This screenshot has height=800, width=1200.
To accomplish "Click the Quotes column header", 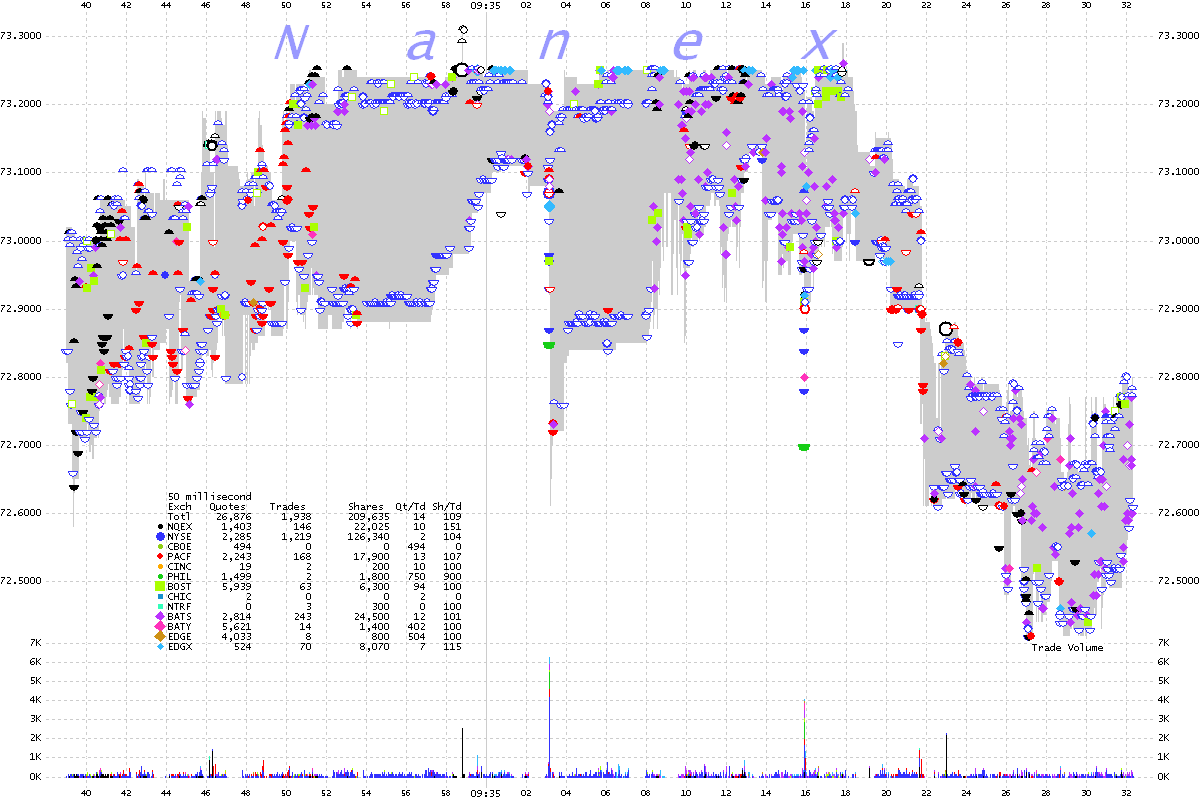I will (x=227, y=506).
